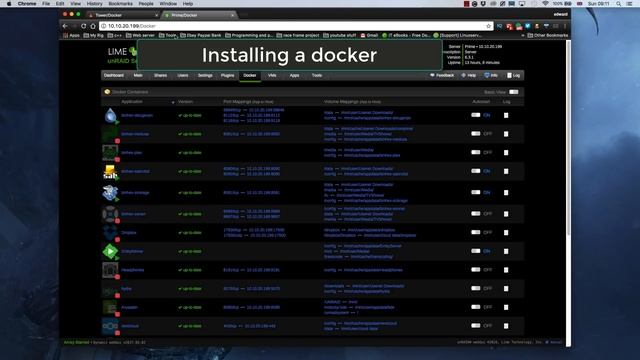Open the Web server bookmarks folder
640x360 pixels.
(x=140, y=36)
